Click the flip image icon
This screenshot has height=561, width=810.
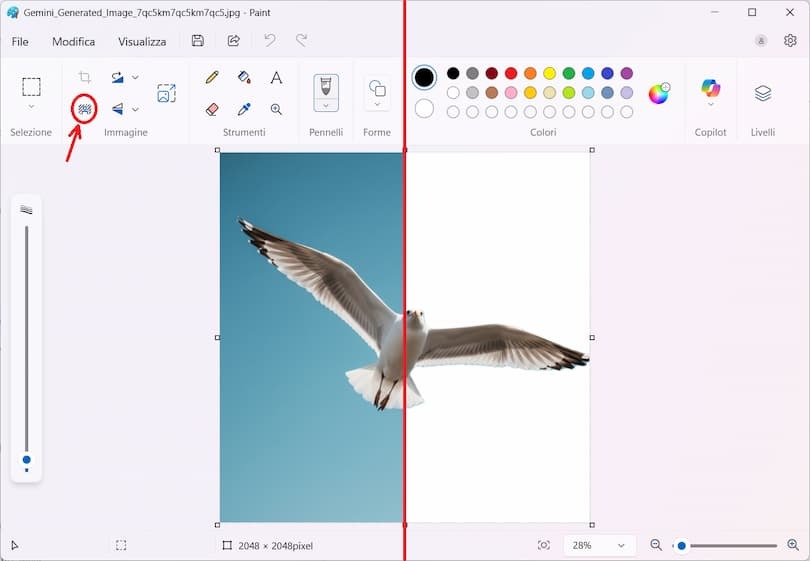[118, 109]
